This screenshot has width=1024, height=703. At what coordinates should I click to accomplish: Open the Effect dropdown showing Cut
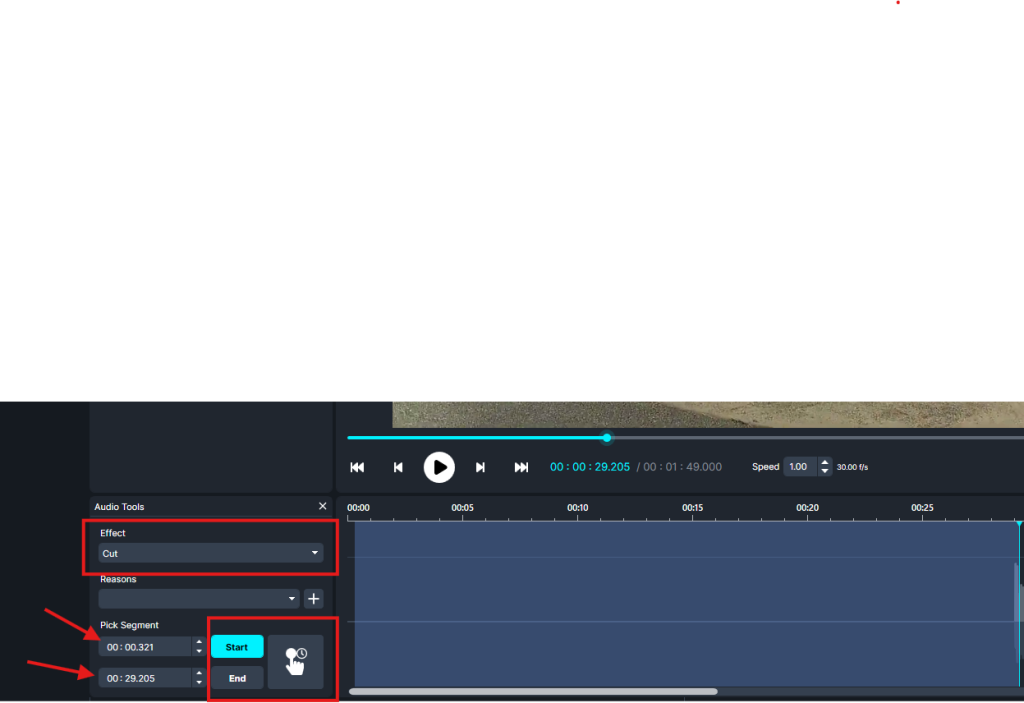[x=210, y=553]
